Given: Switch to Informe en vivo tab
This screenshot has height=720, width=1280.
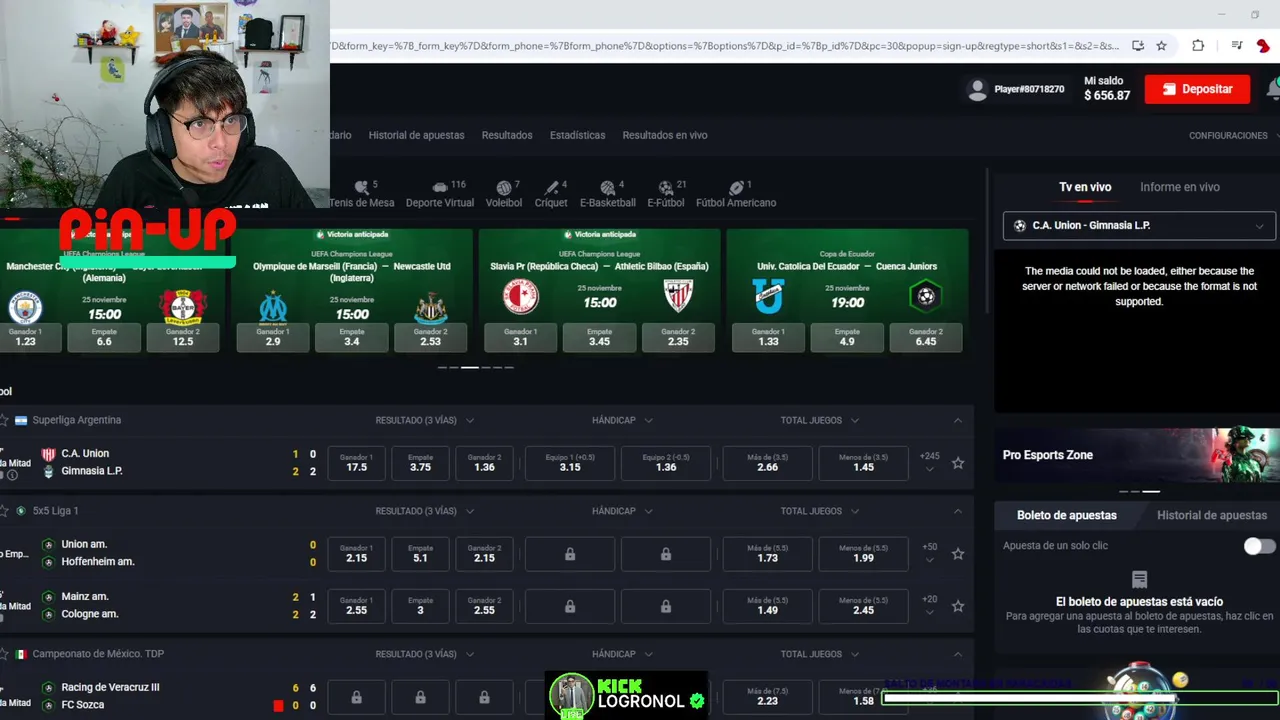Looking at the screenshot, I should click(1180, 187).
